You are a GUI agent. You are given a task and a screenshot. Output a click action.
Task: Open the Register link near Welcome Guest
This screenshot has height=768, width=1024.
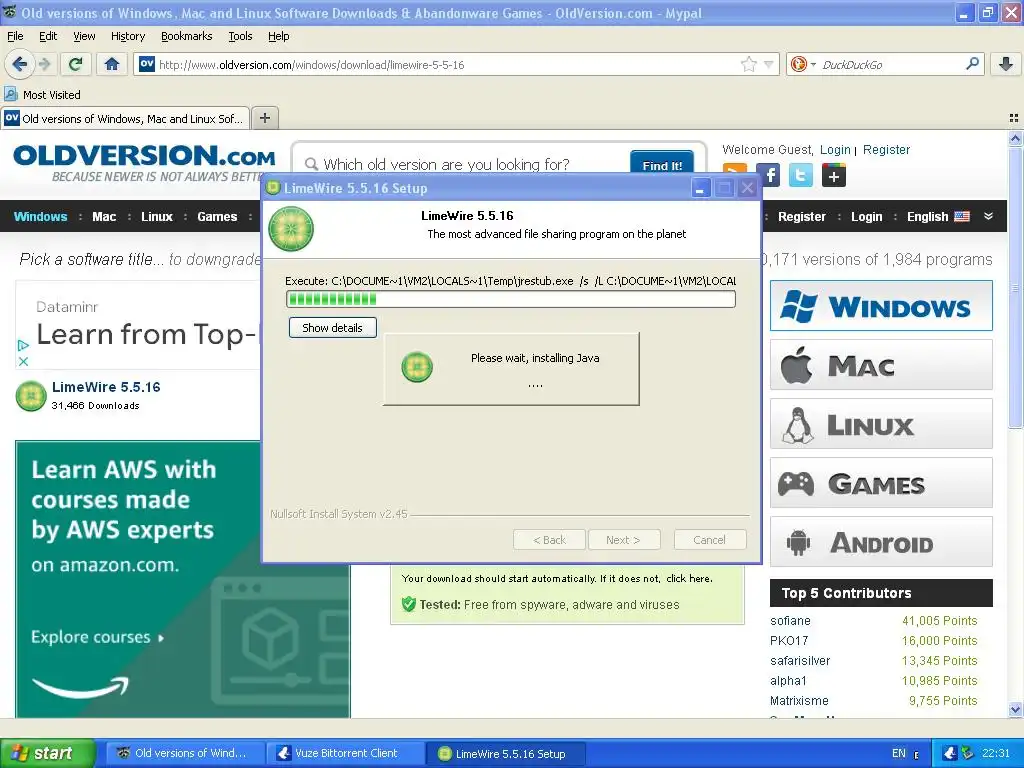coord(886,150)
